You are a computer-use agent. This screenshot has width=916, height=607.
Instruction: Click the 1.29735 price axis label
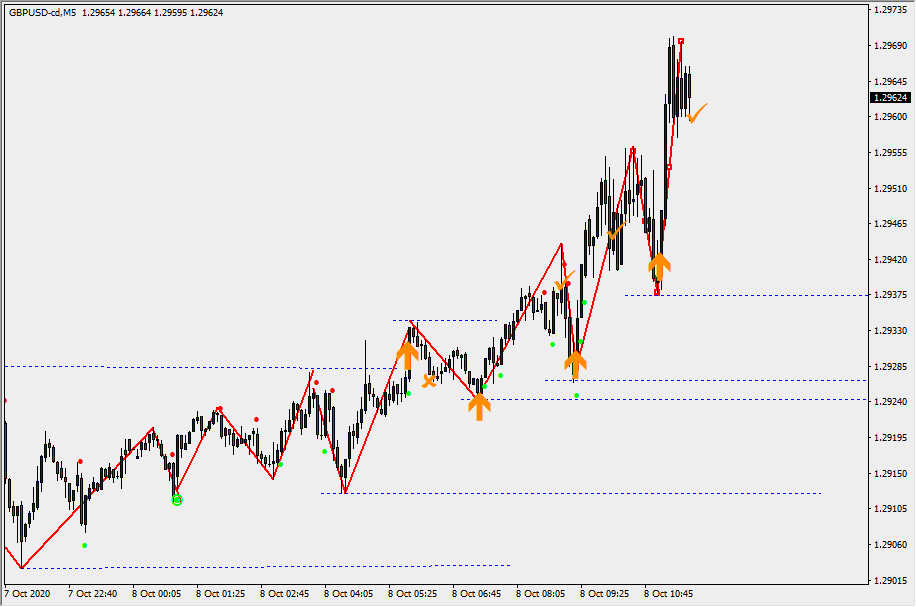click(x=889, y=10)
